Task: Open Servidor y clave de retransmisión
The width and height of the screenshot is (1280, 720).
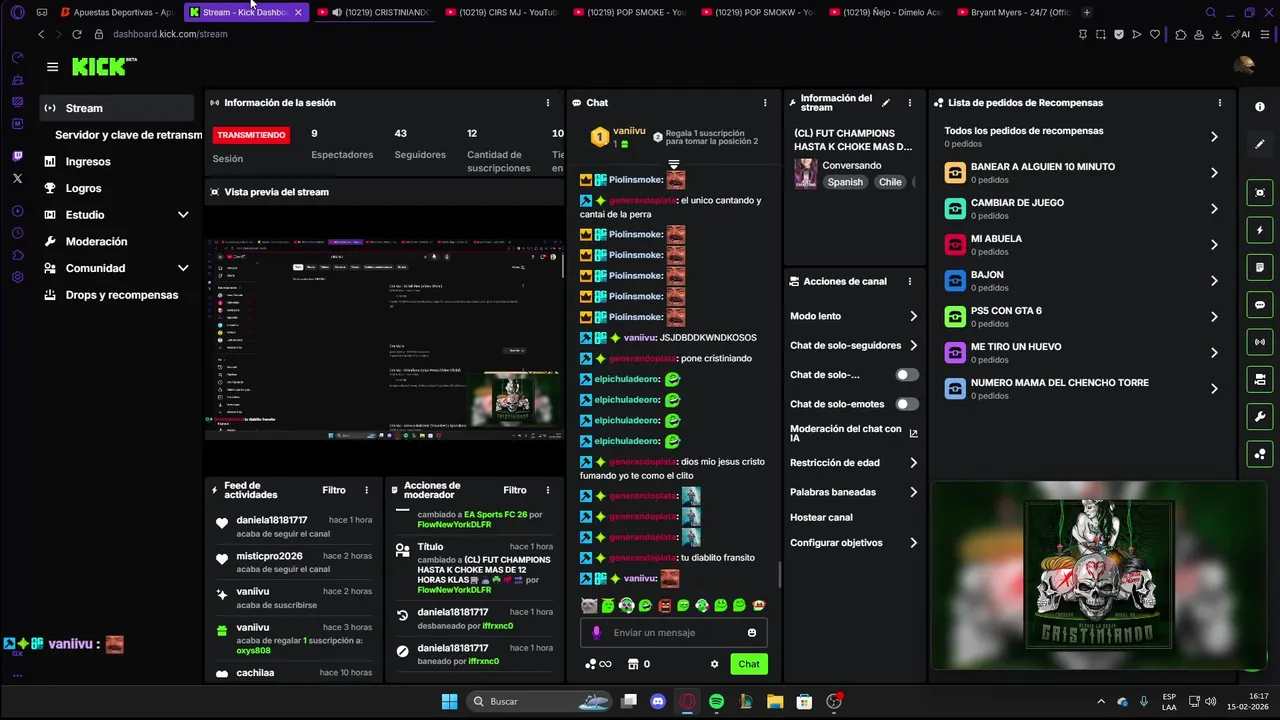Action: (x=128, y=135)
